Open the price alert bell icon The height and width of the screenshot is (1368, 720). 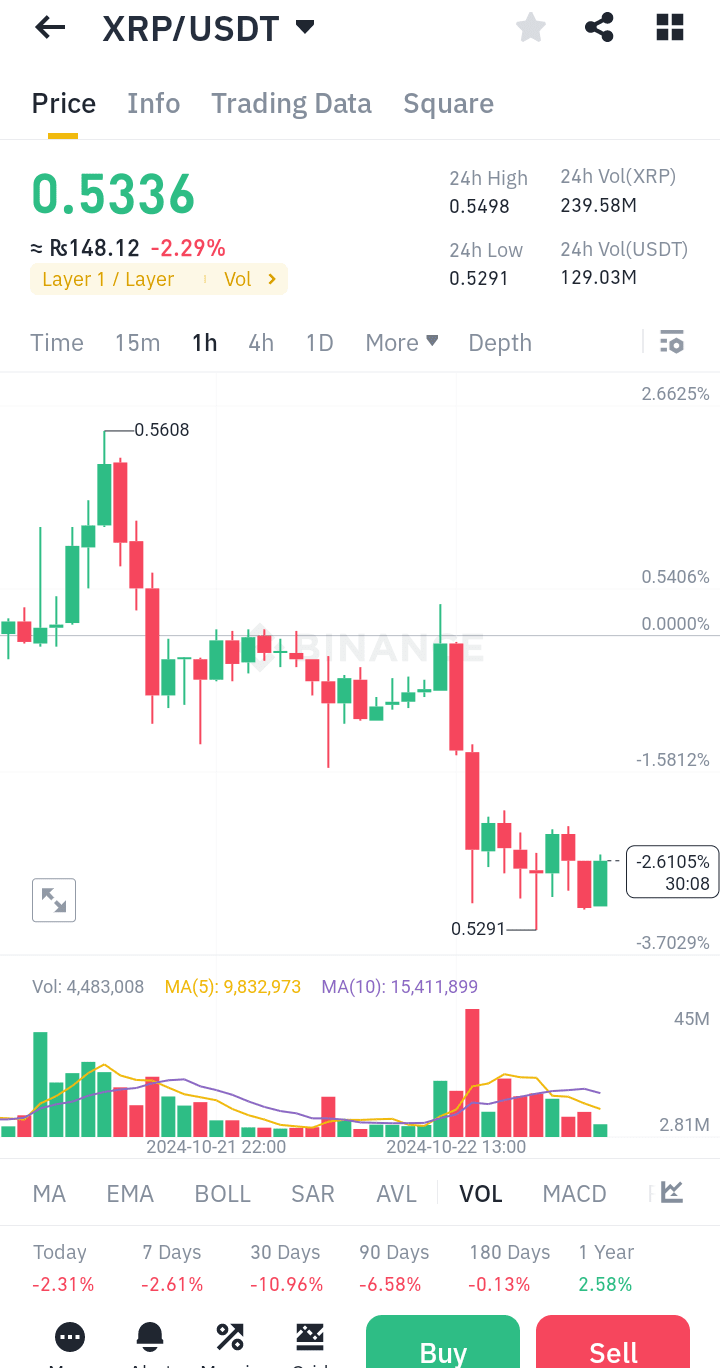click(150, 1336)
